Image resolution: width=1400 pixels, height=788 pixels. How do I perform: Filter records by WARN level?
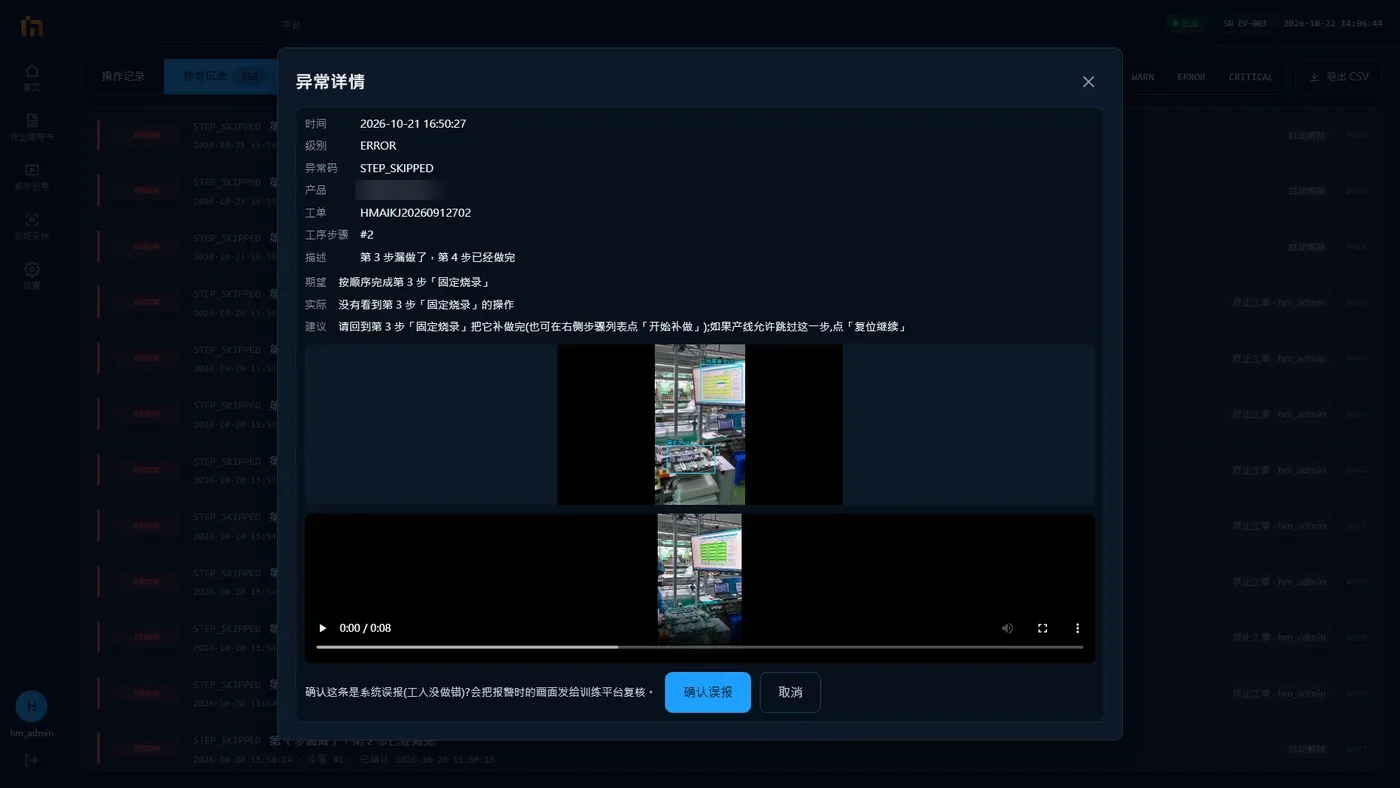click(x=1142, y=77)
